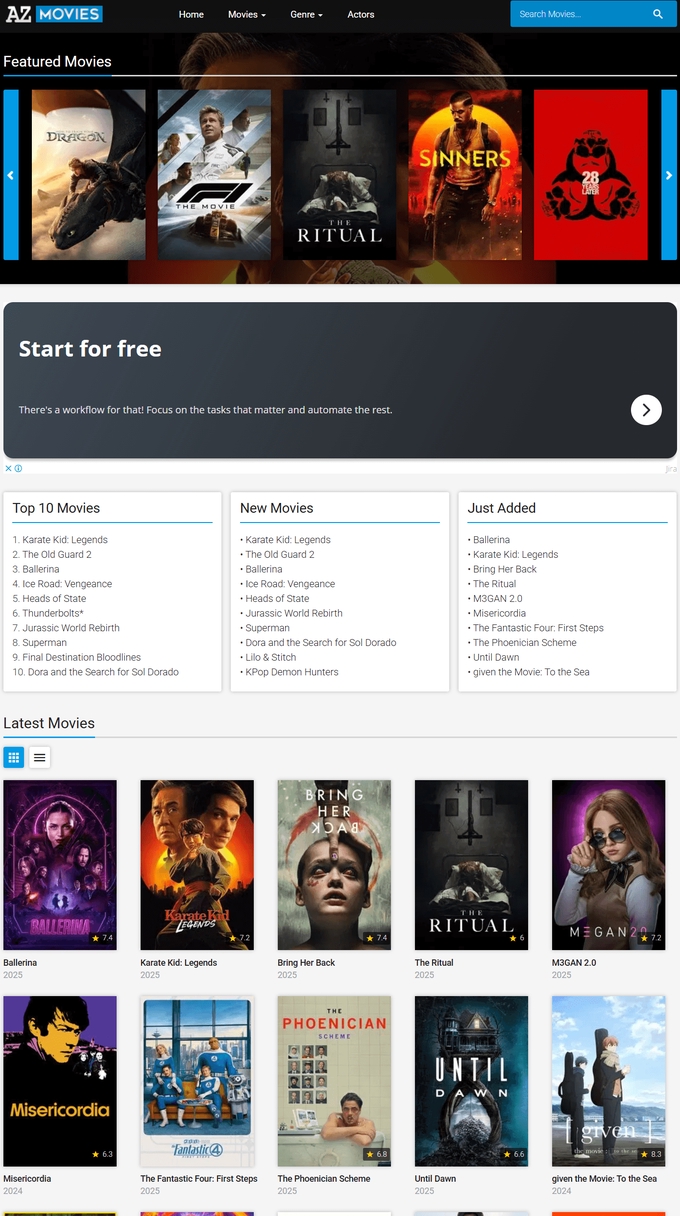Open the Ballerina poster in Latest Movies
The height and width of the screenshot is (1216, 680).
click(x=60, y=865)
